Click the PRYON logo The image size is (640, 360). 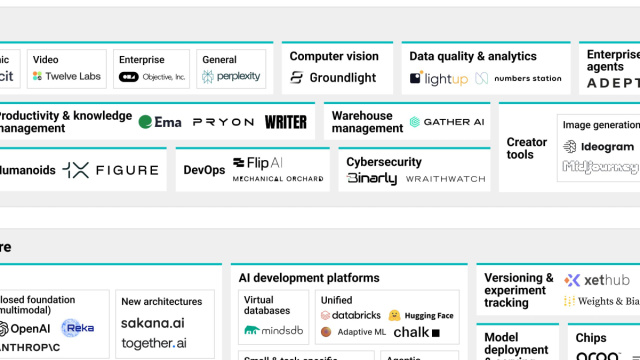point(224,122)
